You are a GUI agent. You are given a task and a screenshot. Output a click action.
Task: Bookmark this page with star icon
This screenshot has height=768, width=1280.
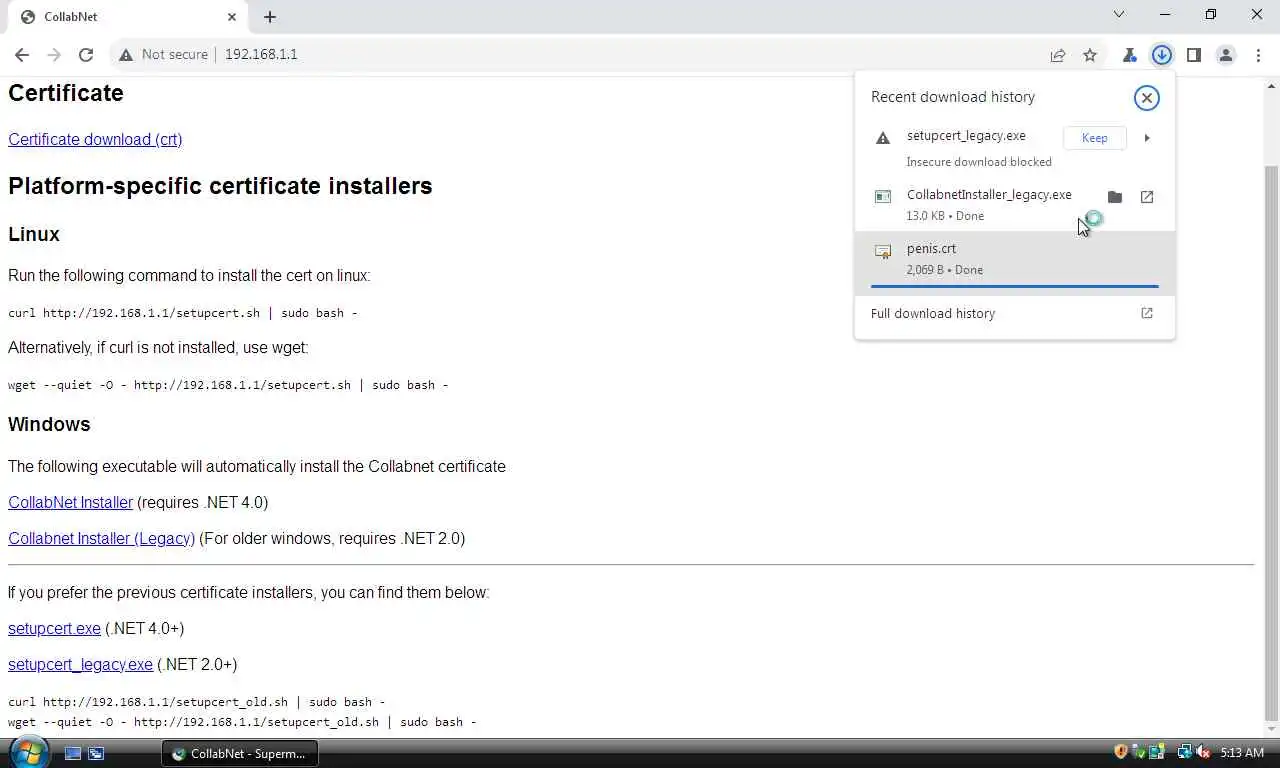tap(1090, 55)
